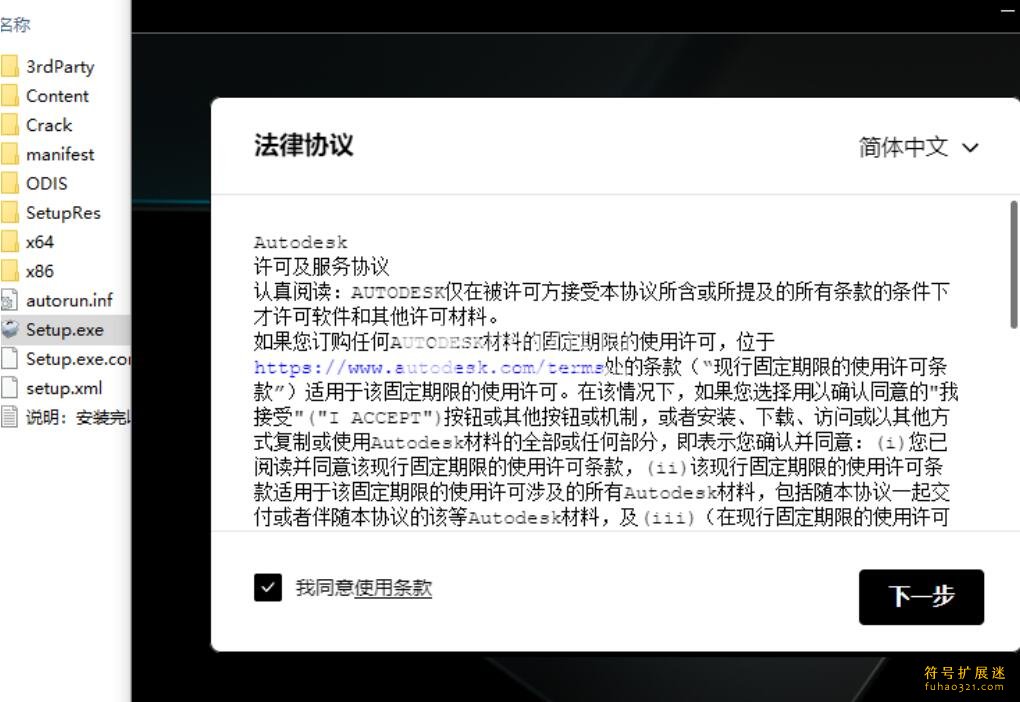The height and width of the screenshot is (702, 1020).
Task: Select the setup.xml file name
Action: (64, 388)
